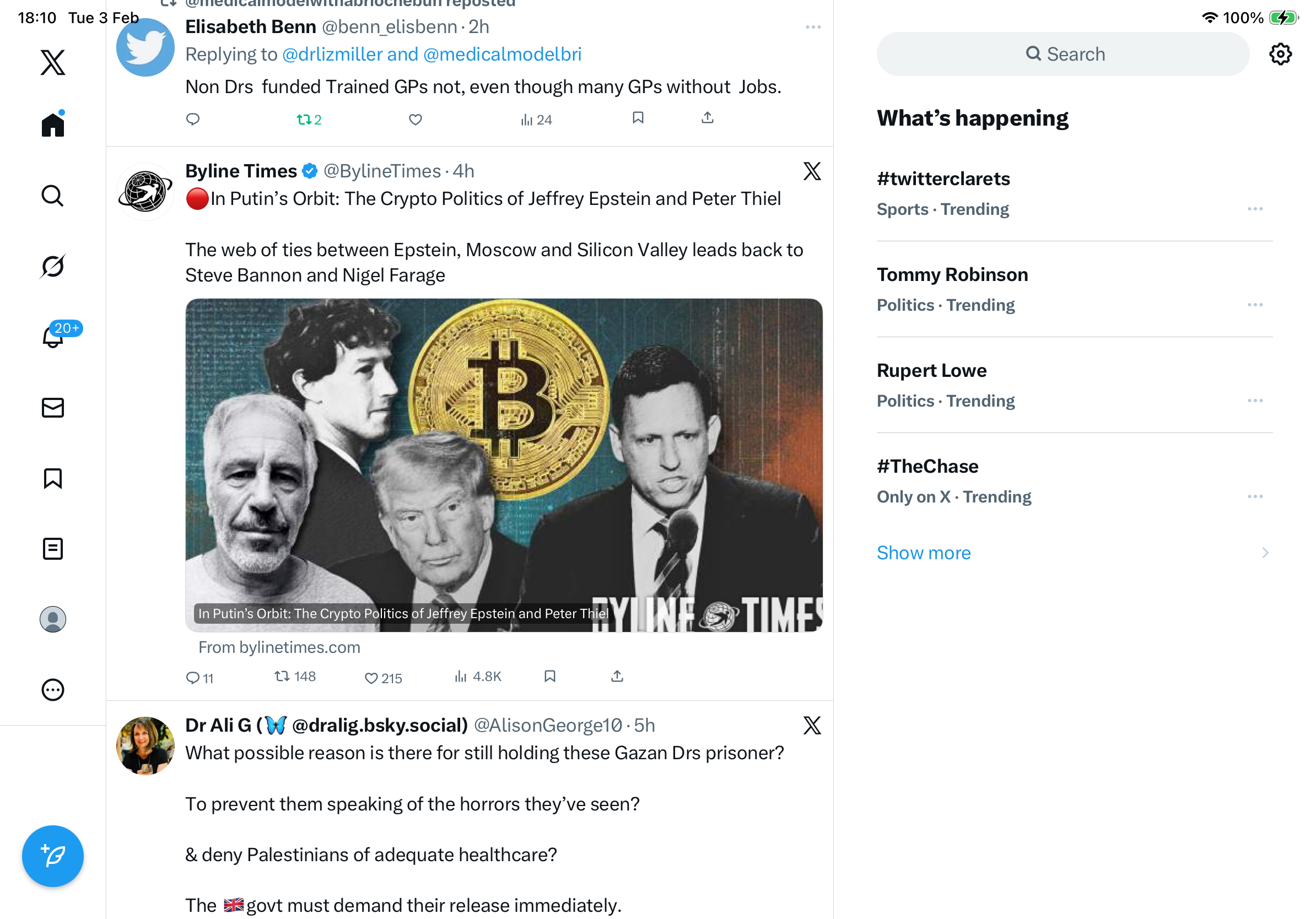Open the More menu in sidebar

(x=53, y=690)
